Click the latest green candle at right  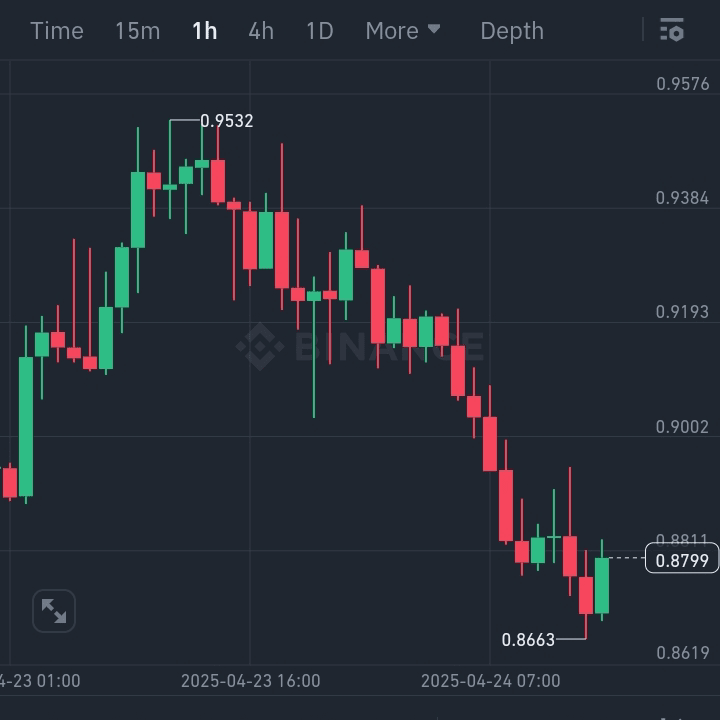point(602,585)
